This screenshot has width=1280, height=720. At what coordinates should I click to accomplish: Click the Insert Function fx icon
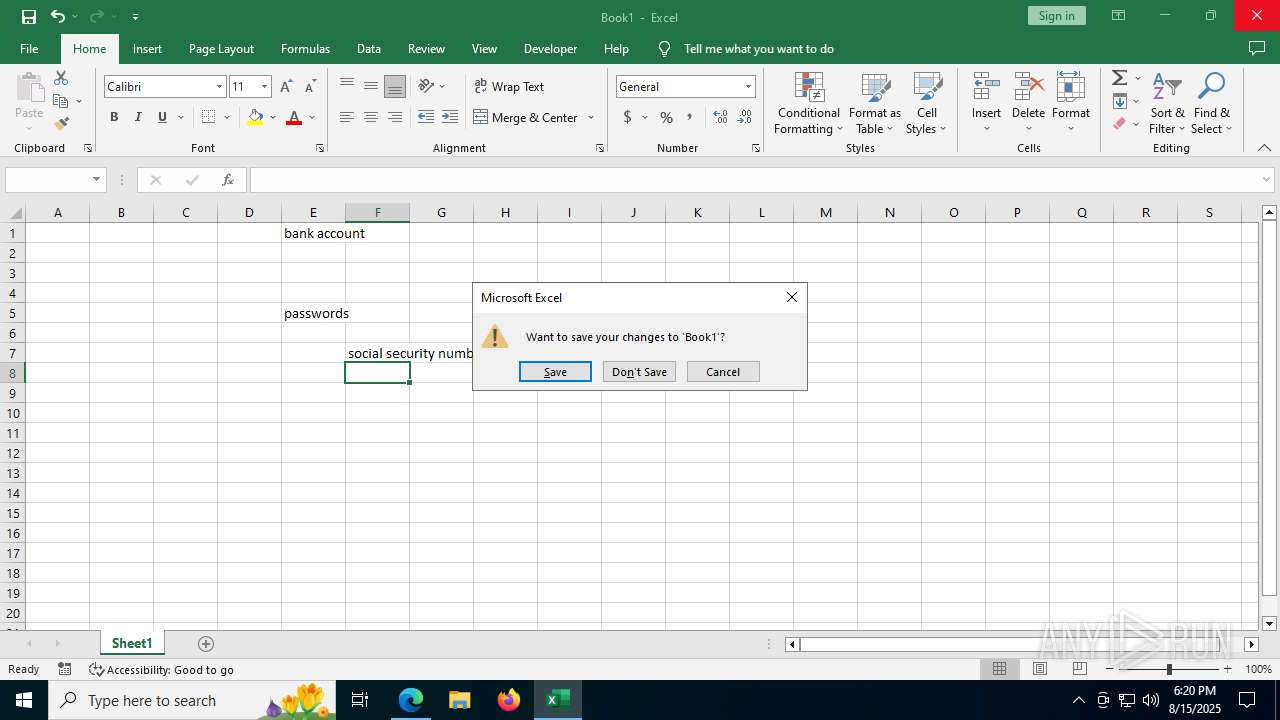(228, 180)
